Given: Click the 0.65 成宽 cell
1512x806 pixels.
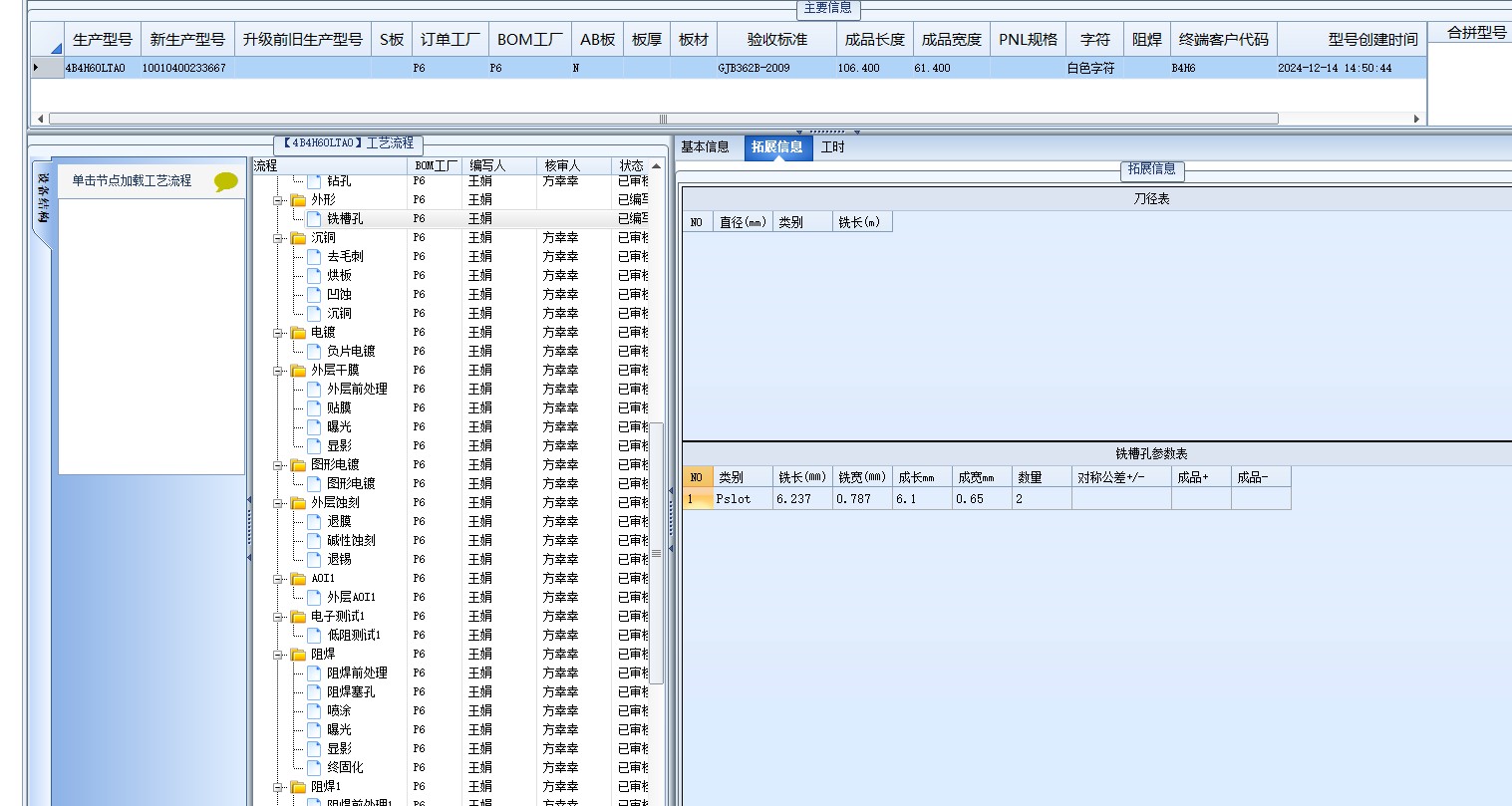Looking at the screenshot, I should (x=982, y=498).
